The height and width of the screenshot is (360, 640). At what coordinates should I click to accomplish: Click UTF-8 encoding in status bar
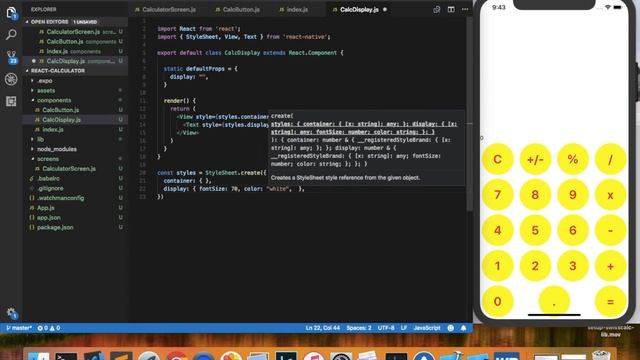click(386, 328)
